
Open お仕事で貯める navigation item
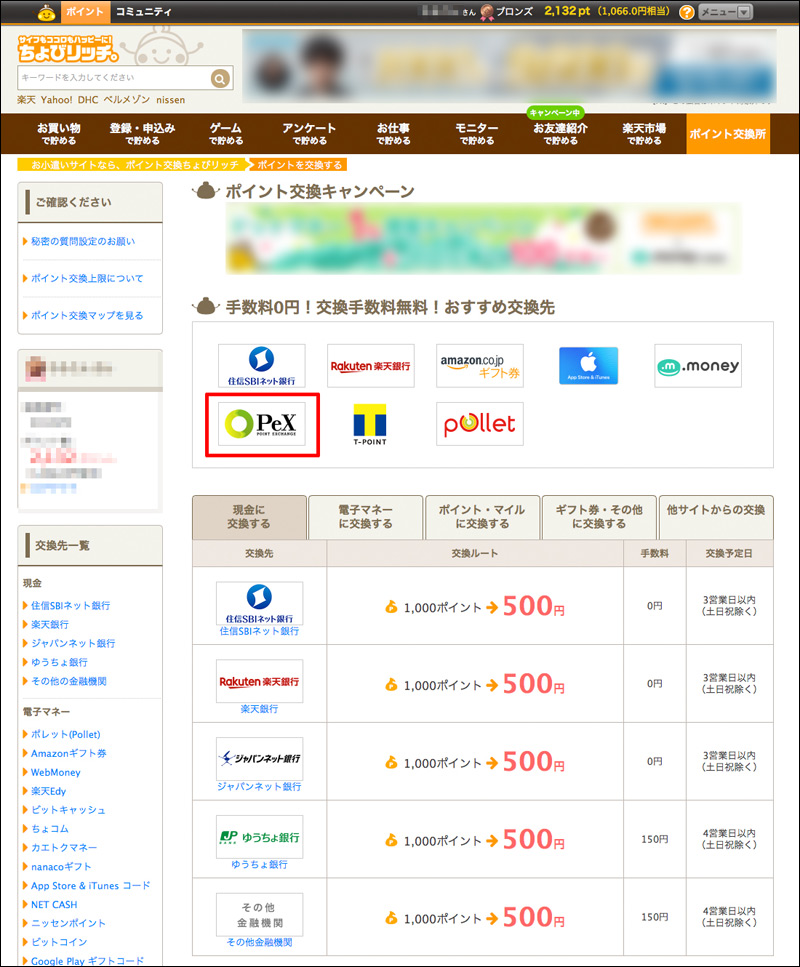tap(394, 134)
